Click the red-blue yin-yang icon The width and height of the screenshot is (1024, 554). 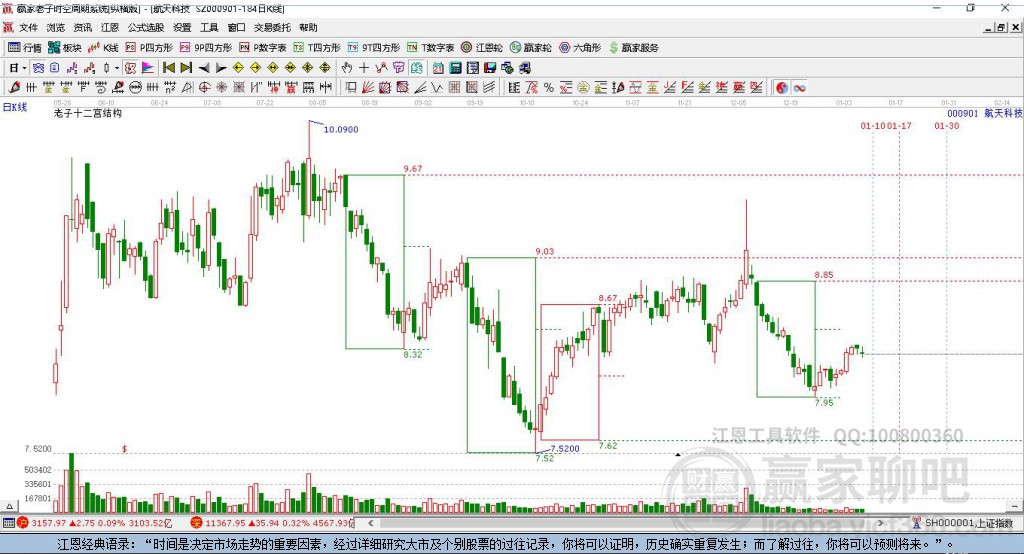[x=782, y=88]
